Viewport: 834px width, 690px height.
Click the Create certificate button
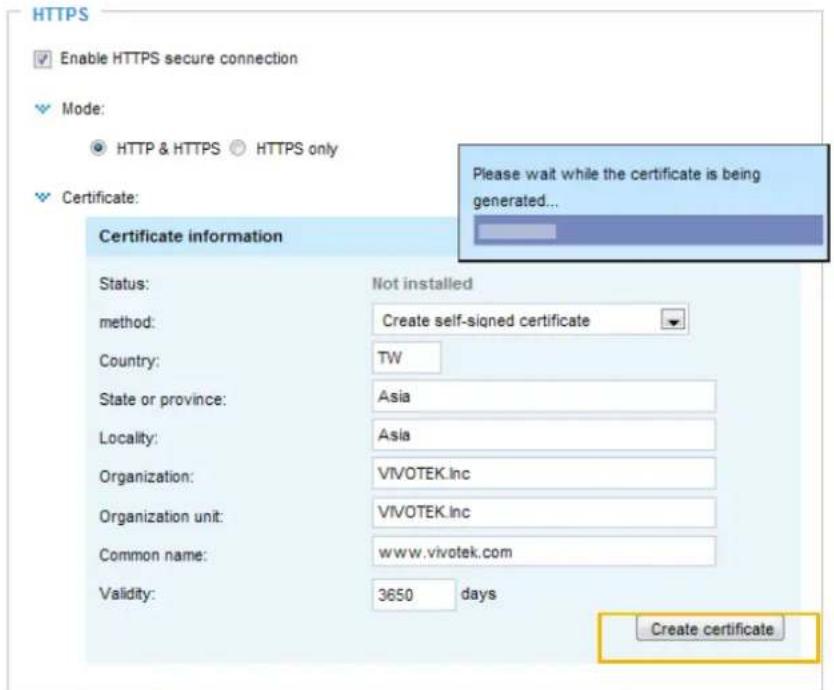point(710,629)
